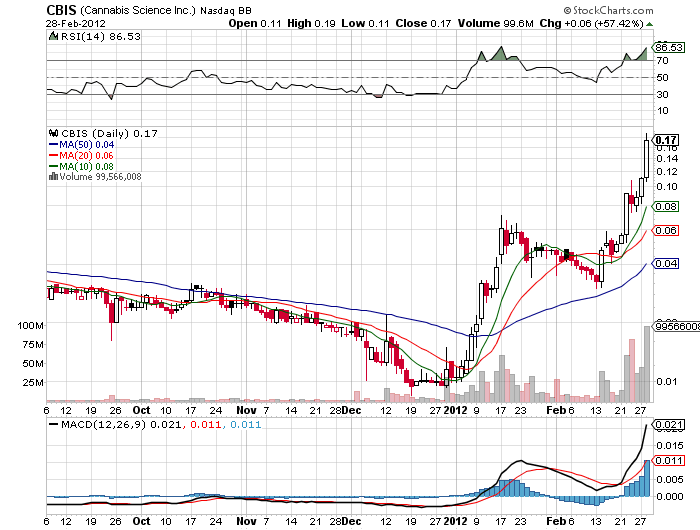Click the CBIS (Daily) 0.17 legend label
Screen dimensions: 700x530
pyautogui.click(x=109, y=134)
